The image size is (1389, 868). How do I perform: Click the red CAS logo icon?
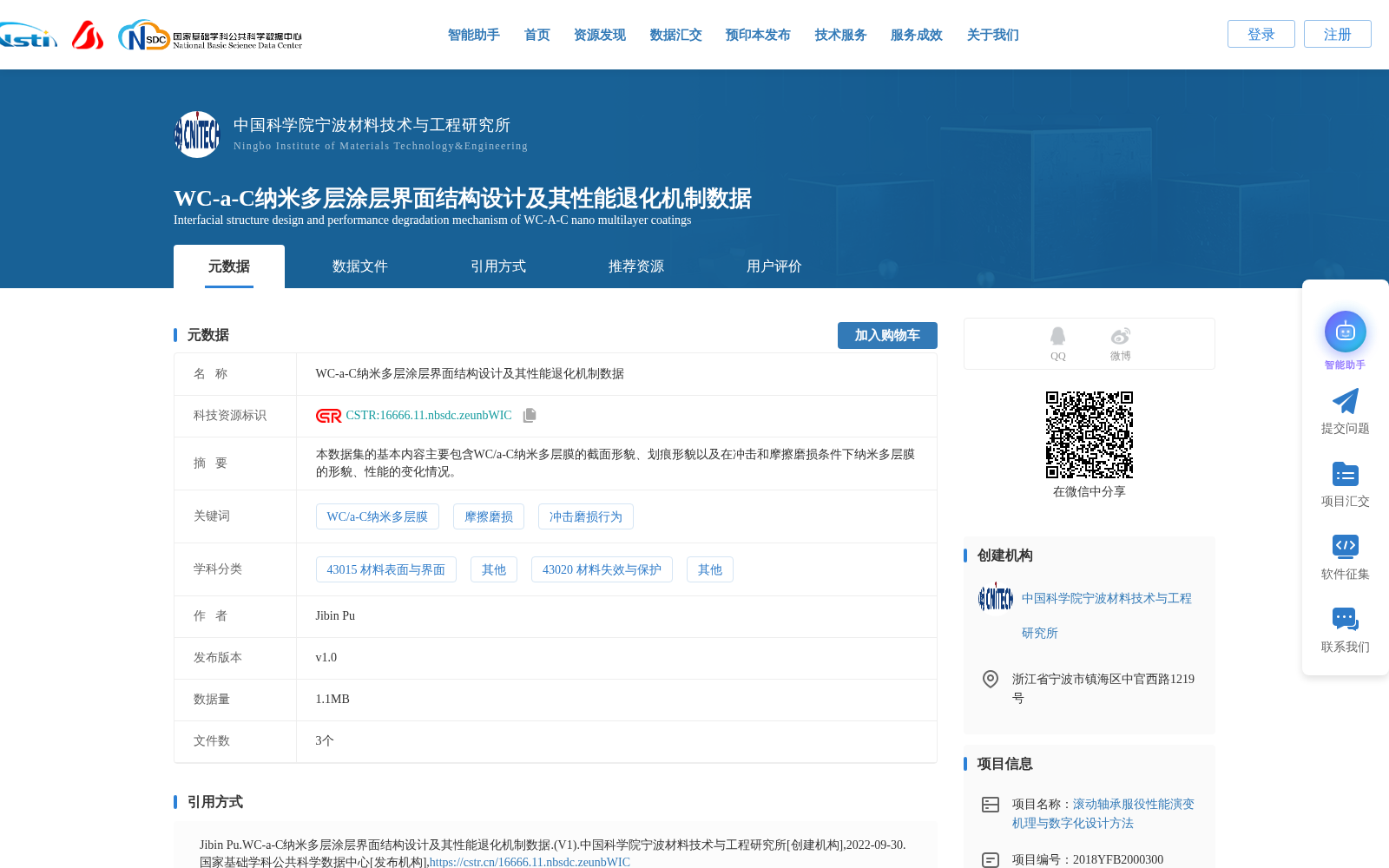(88, 35)
